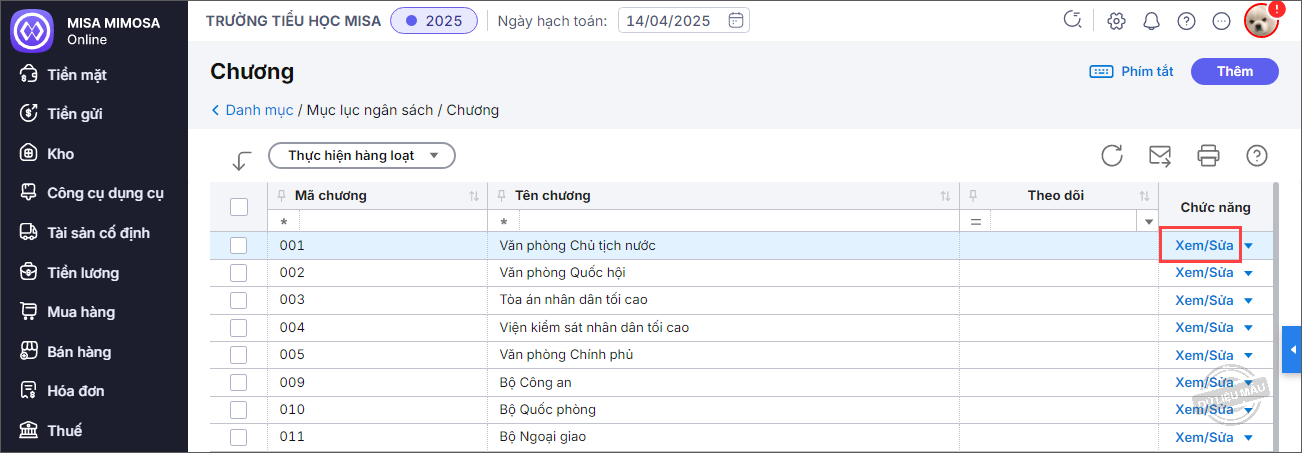
Task: Check the select-all header checkbox
Action: (239, 207)
